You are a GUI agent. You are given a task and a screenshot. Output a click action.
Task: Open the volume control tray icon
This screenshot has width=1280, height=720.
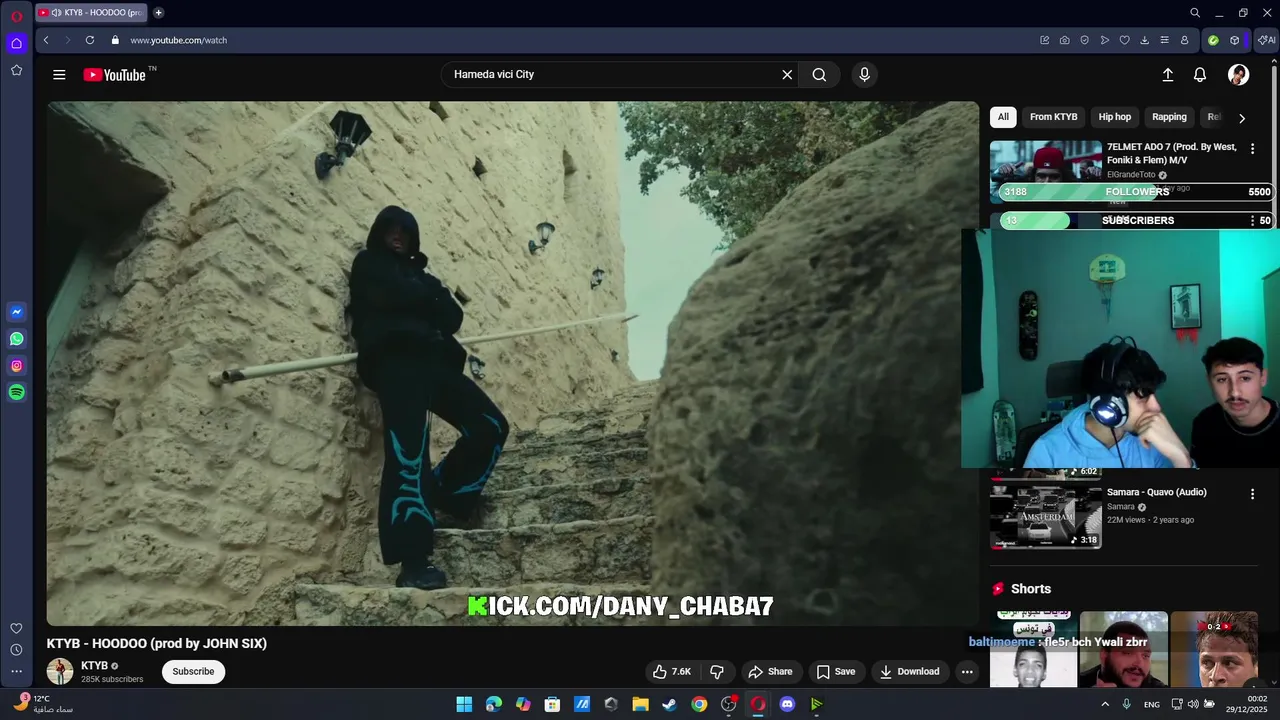point(1192,704)
